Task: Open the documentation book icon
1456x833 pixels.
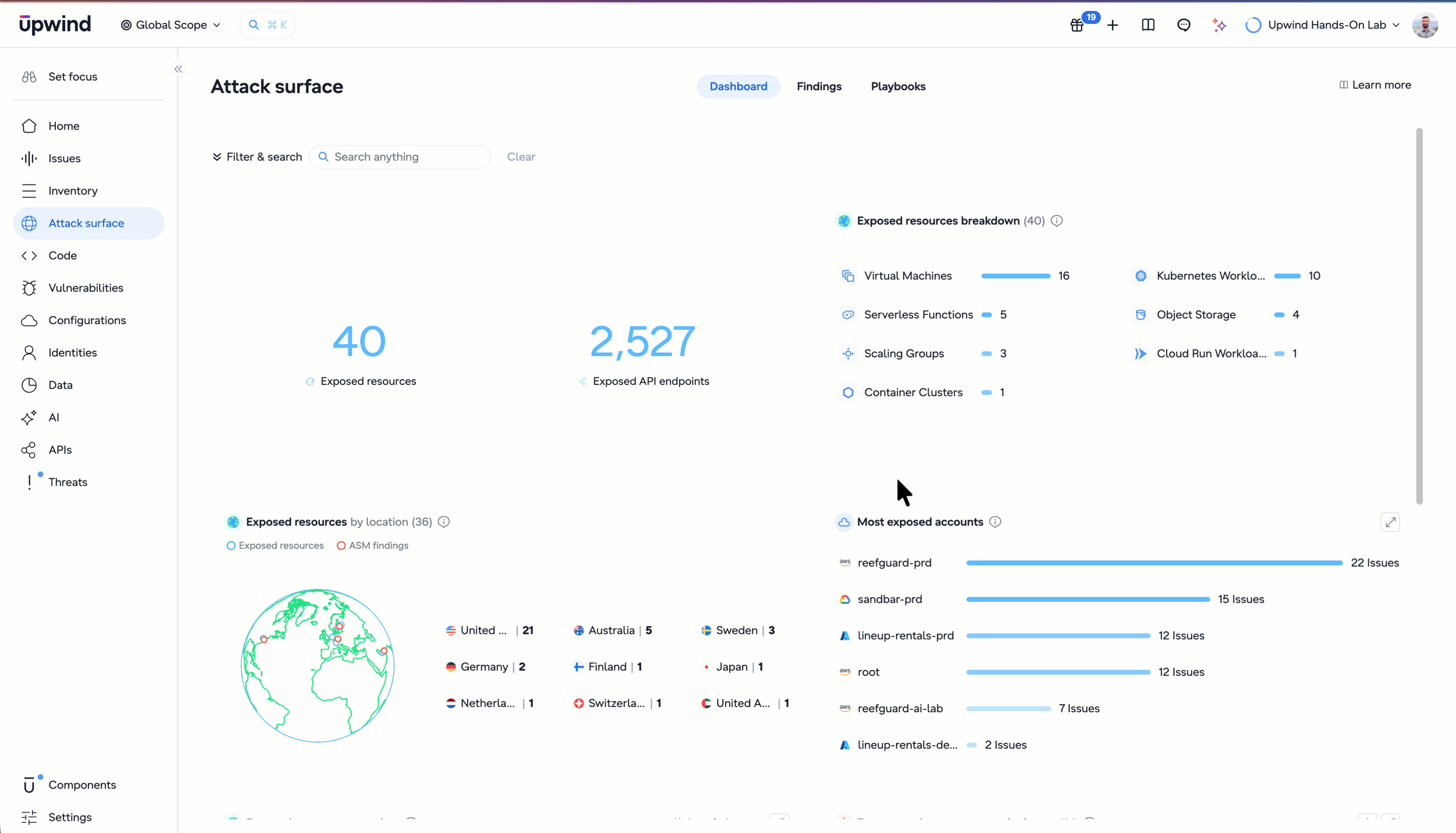Action: [x=1148, y=25]
